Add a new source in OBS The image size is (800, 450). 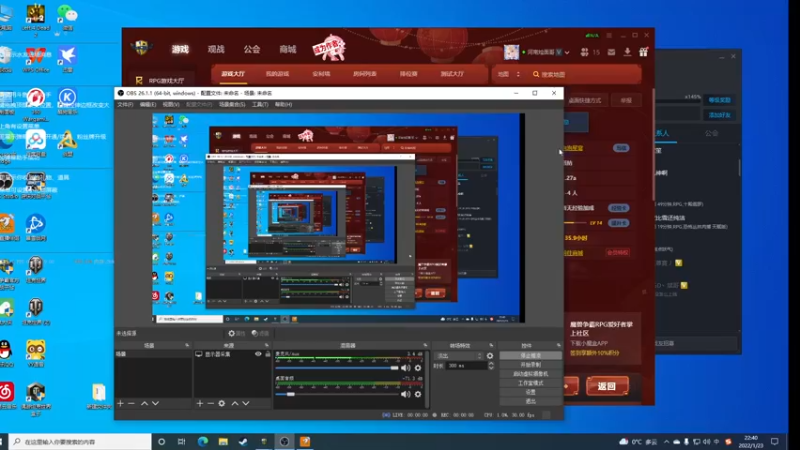199,403
